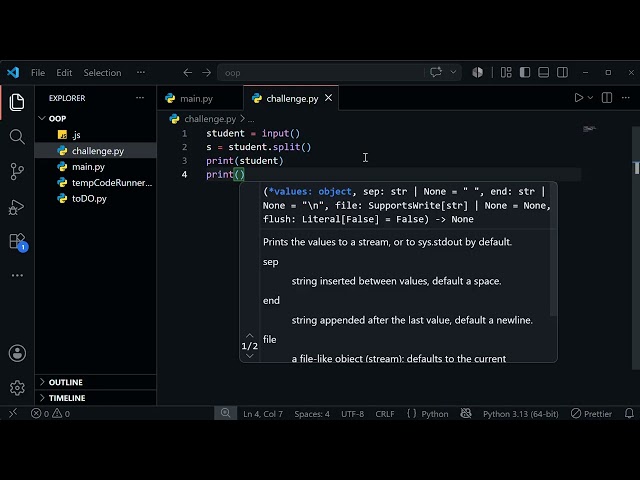
Task: Split the editor to the right
Action: [x=607, y=98]
